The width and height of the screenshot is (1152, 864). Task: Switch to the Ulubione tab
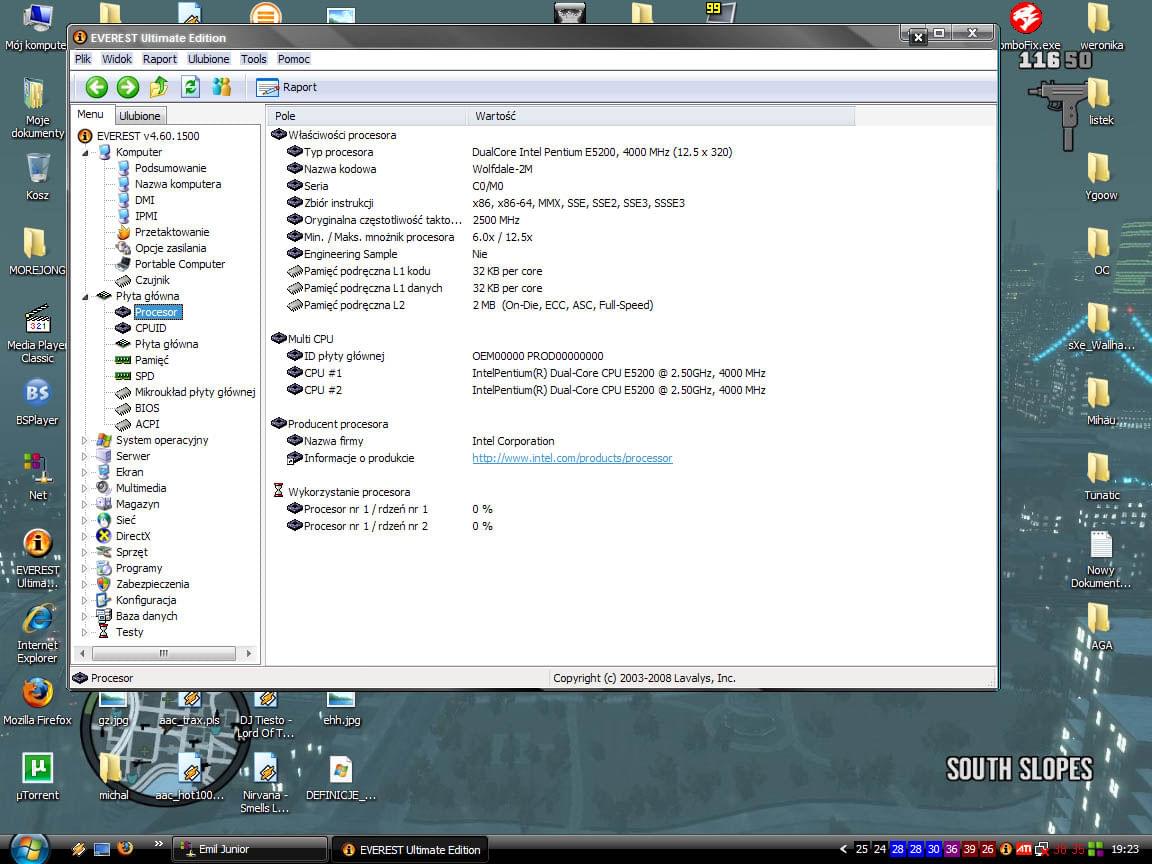tap(140, 116)
